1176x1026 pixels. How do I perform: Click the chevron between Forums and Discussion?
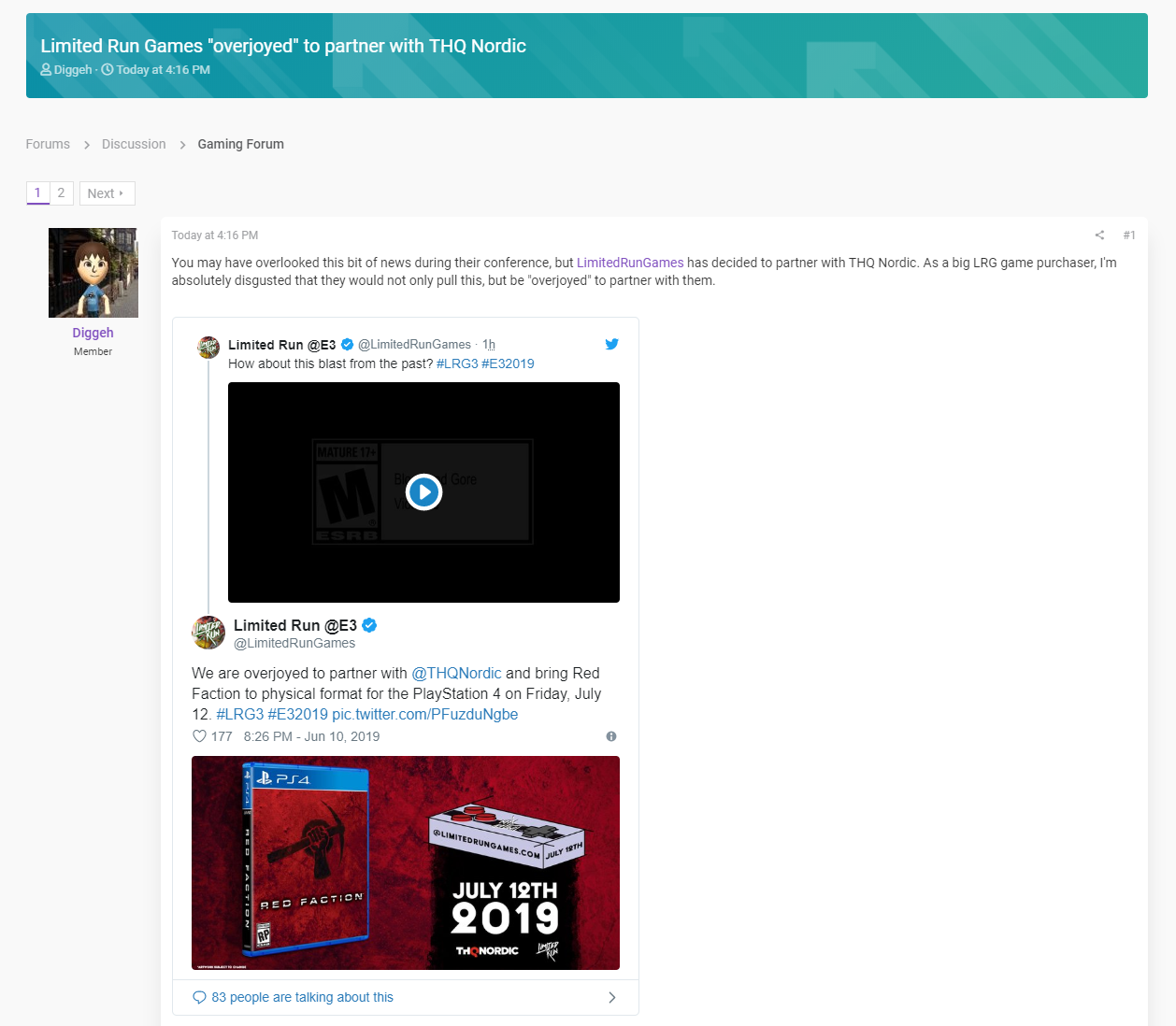coord(86,145)
